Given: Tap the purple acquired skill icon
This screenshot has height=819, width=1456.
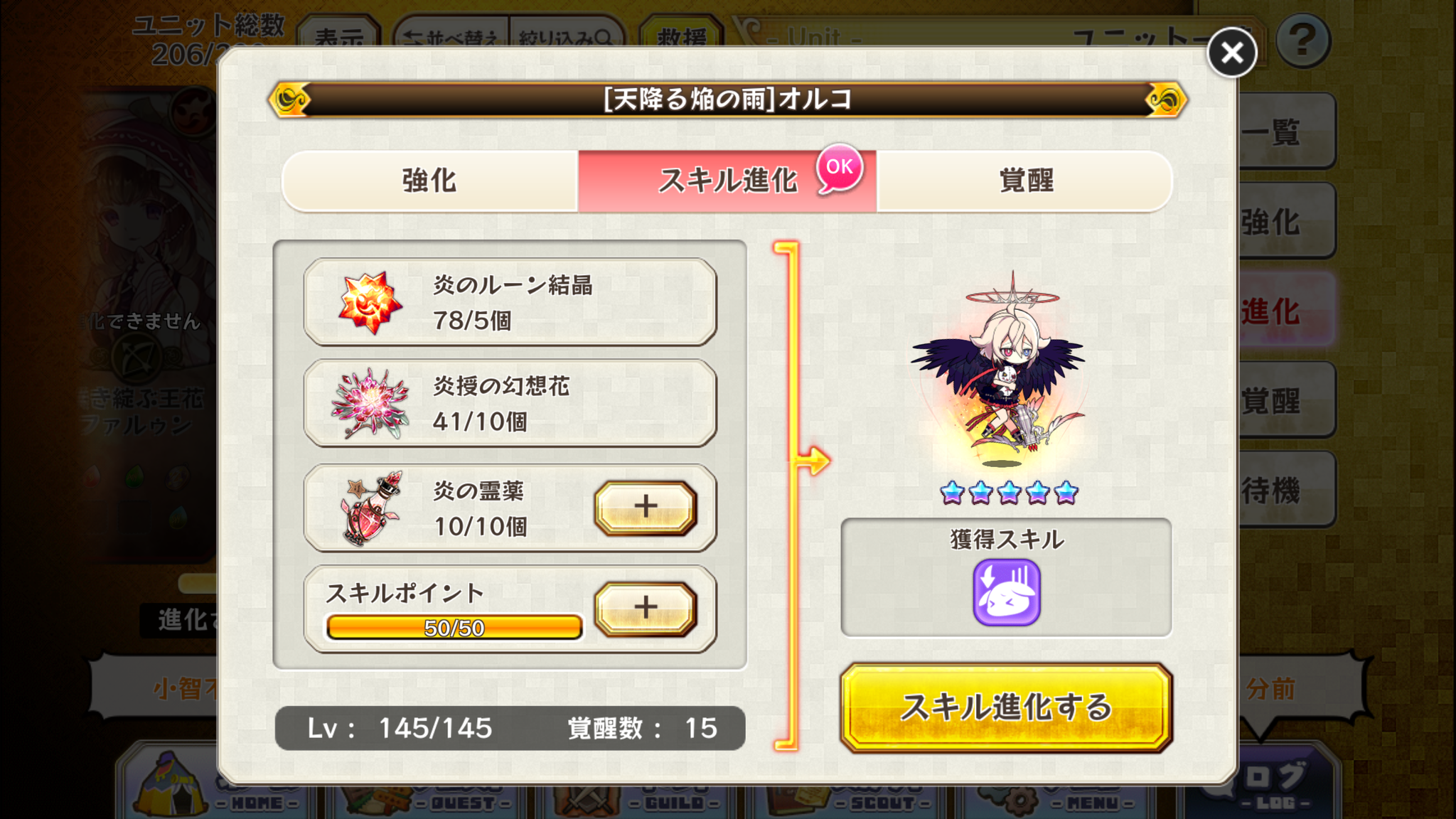Looking at the screenshot, I should tap(1007, 592).
